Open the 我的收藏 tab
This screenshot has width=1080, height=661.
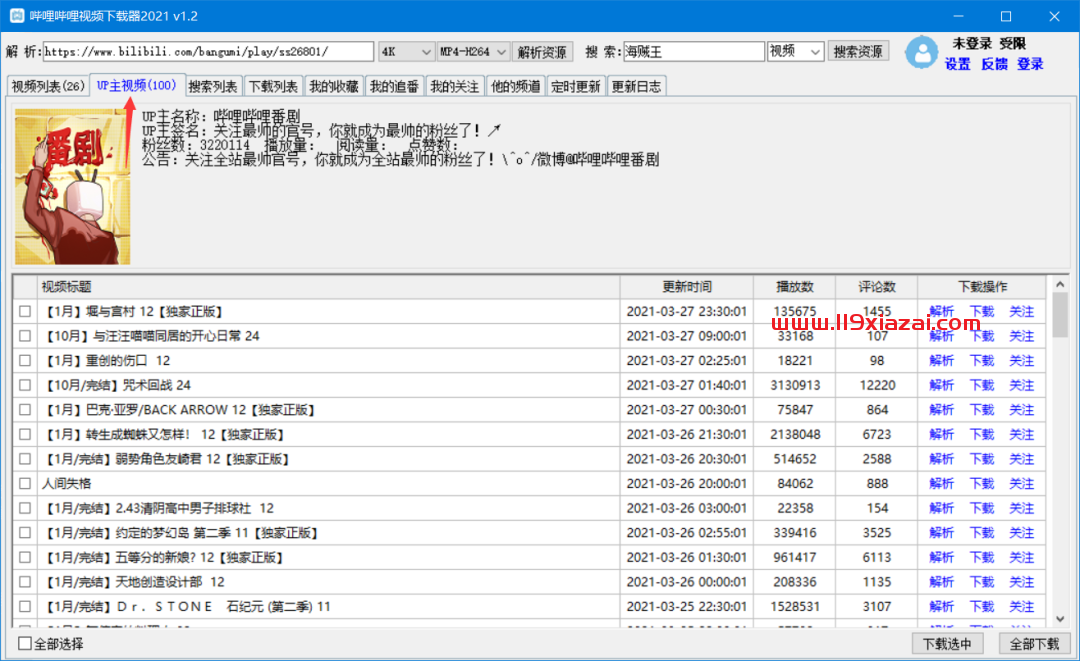click(333, 86)
